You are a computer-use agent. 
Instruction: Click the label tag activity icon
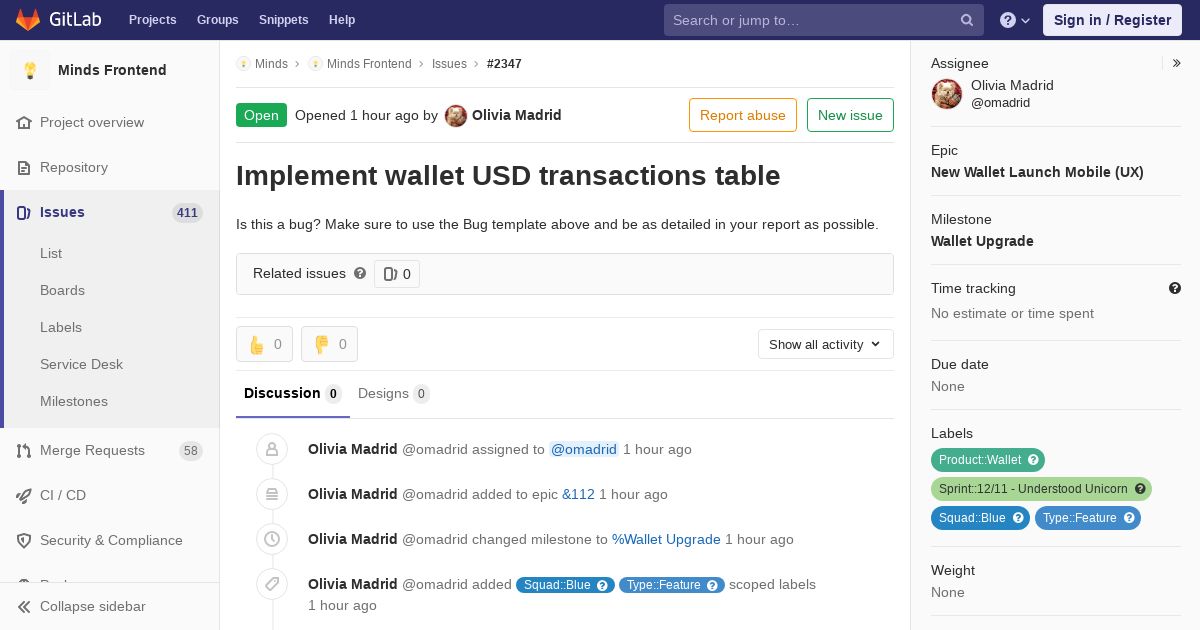tap(272, 584)
